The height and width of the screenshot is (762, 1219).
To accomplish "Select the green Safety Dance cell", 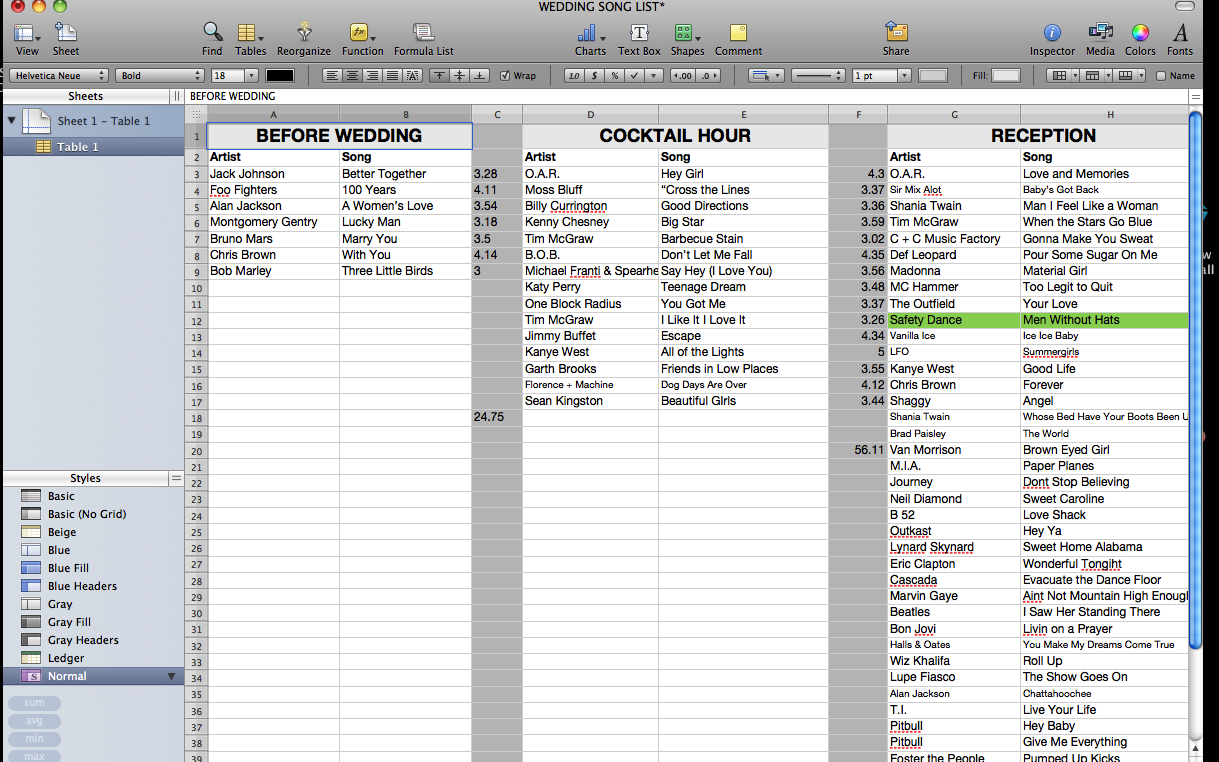I will [x=953, y=320].
